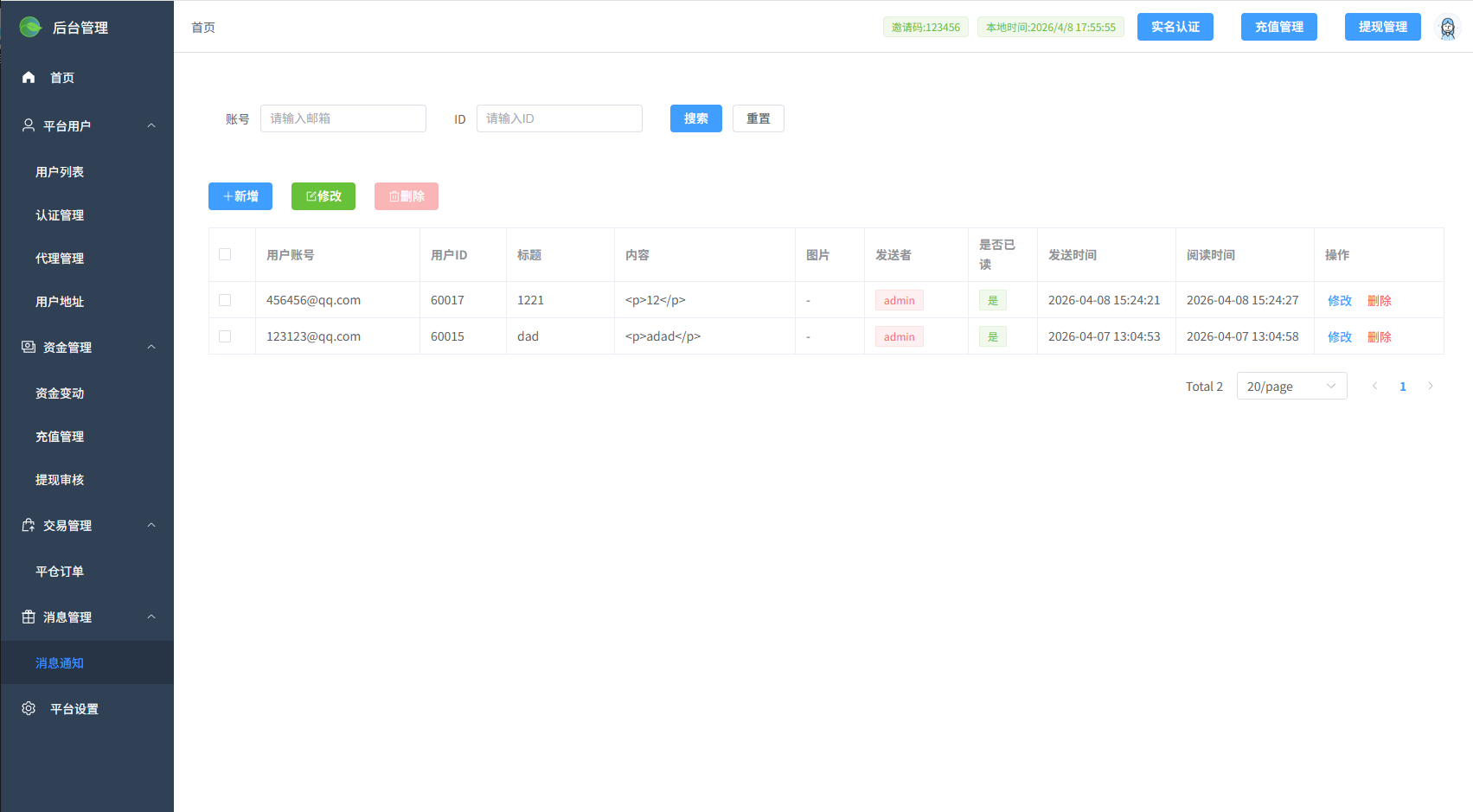Open 用户列表 in the sidebar
1473x812 pixels.
tap(60, 172)
